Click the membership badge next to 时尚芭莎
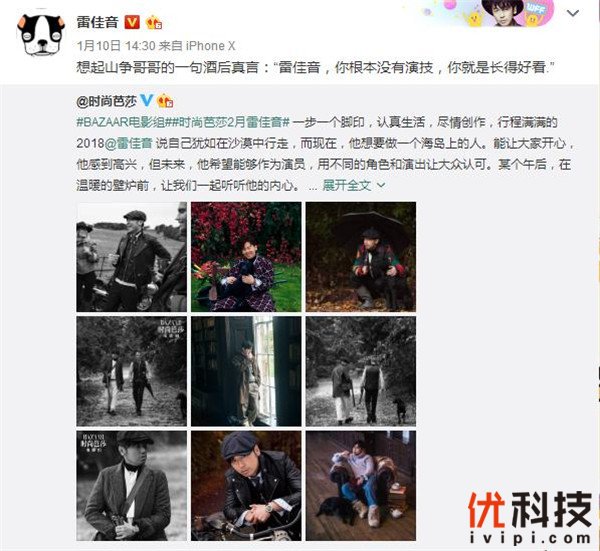 (x=165, y=101)
